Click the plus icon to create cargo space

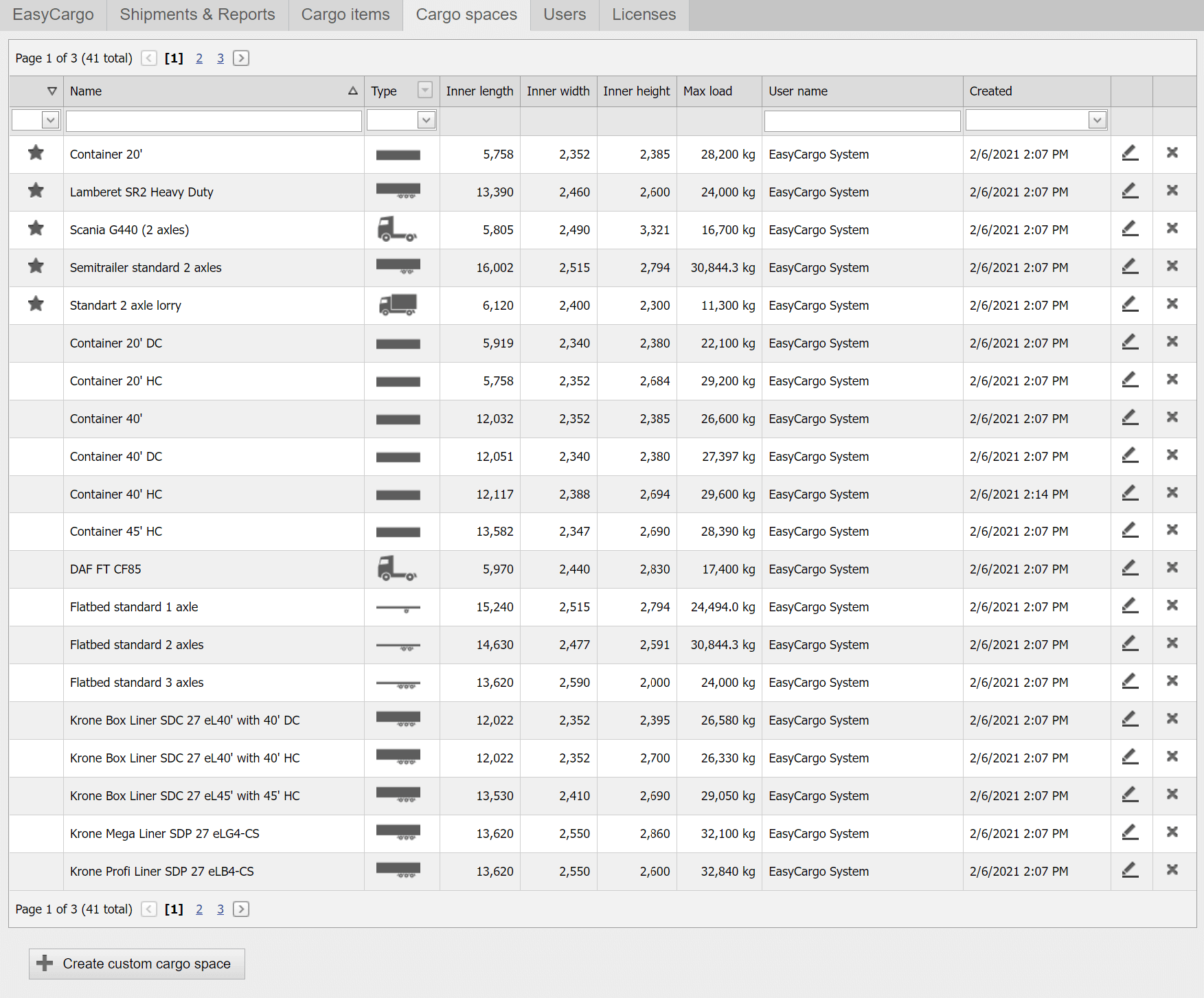coord(45,964)
